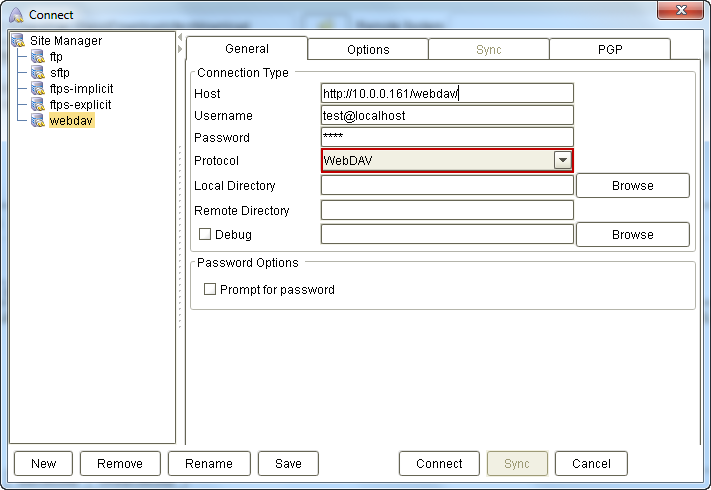711x490 pixels.
Task: Click the ftps-explicit site icon
Action: tap(38, 105)
